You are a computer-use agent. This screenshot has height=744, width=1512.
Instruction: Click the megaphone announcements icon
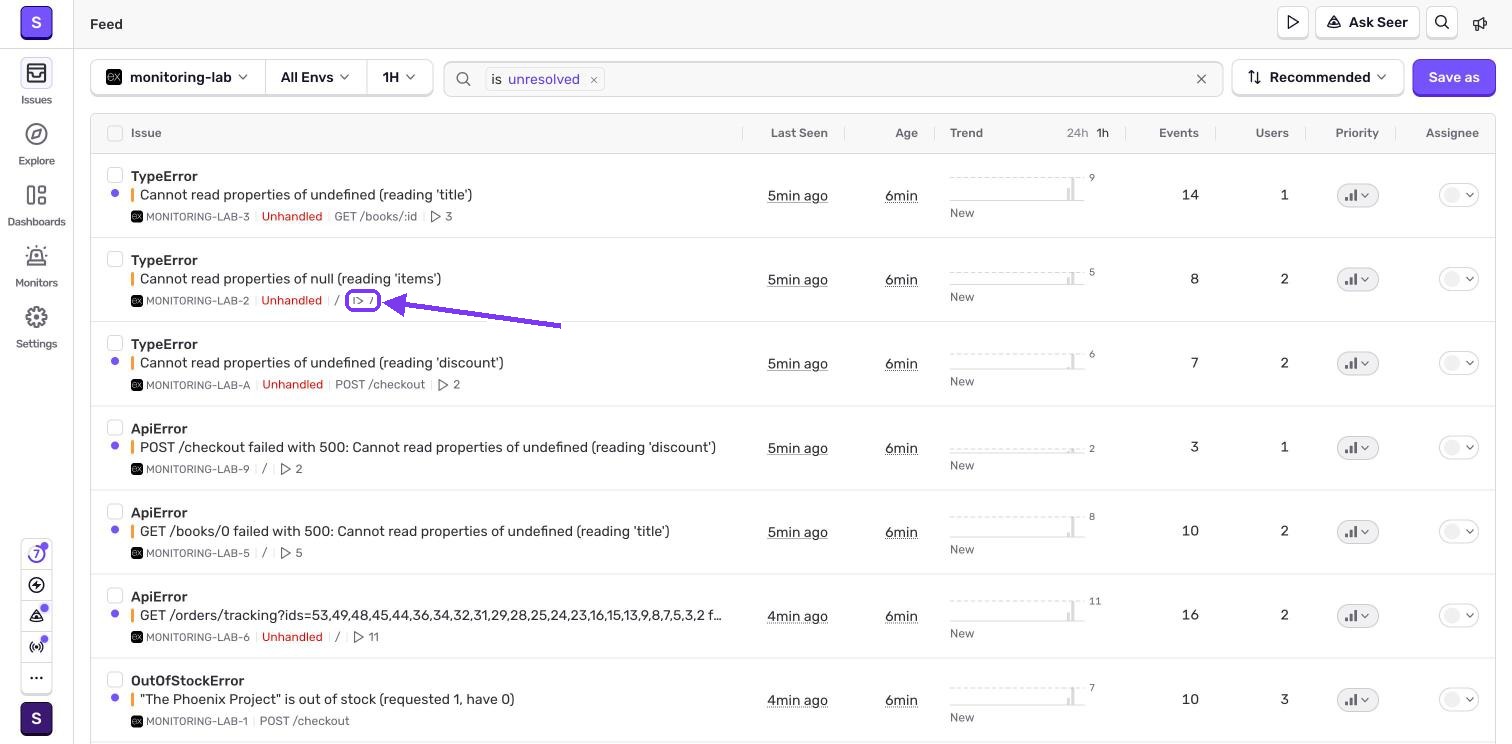(1480, 23)
